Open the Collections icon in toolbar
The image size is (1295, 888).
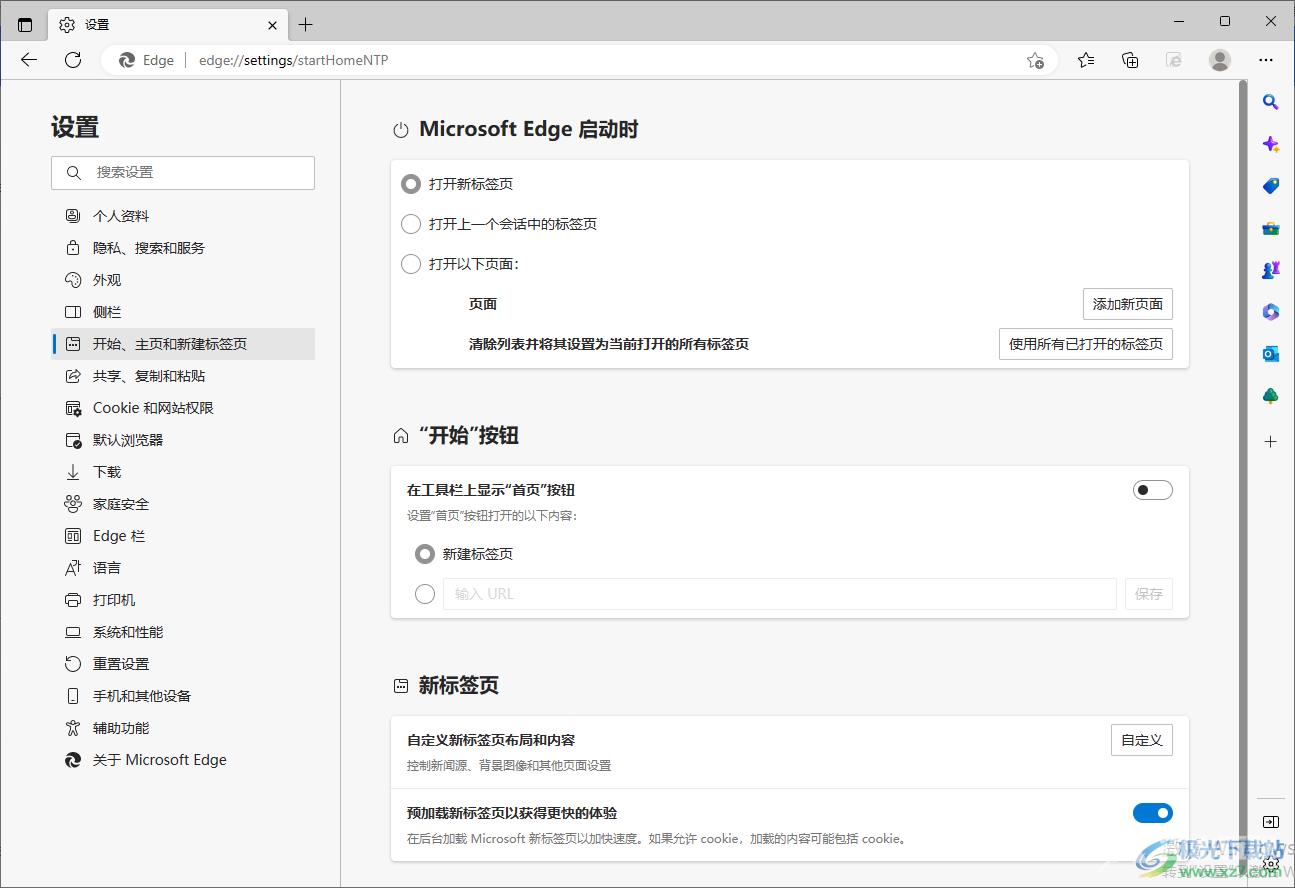[x=1130, y=60]
